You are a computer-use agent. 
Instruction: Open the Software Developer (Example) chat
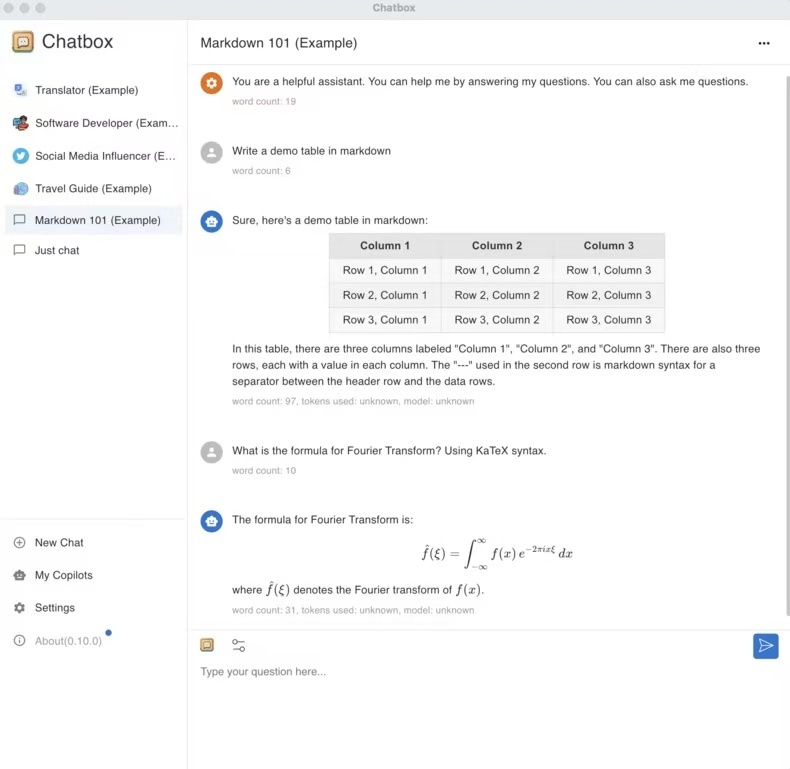click(94, 123)
